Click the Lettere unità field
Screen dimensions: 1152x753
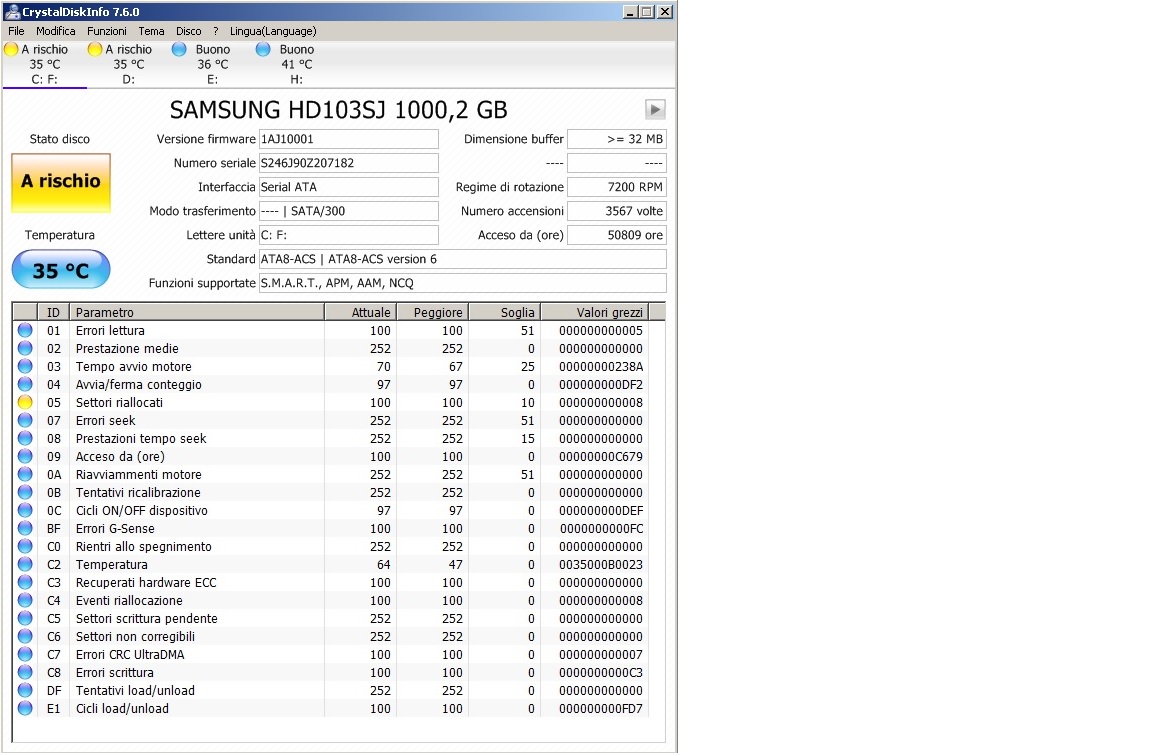tap(349, 235)
